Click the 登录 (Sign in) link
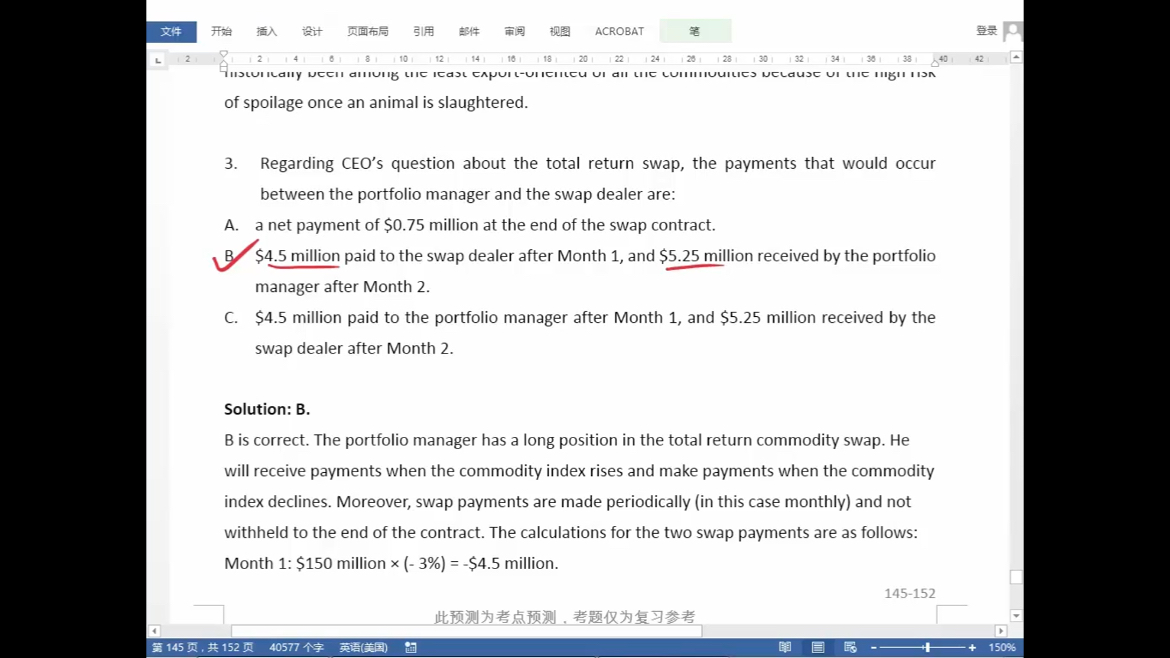 [986, 31]
